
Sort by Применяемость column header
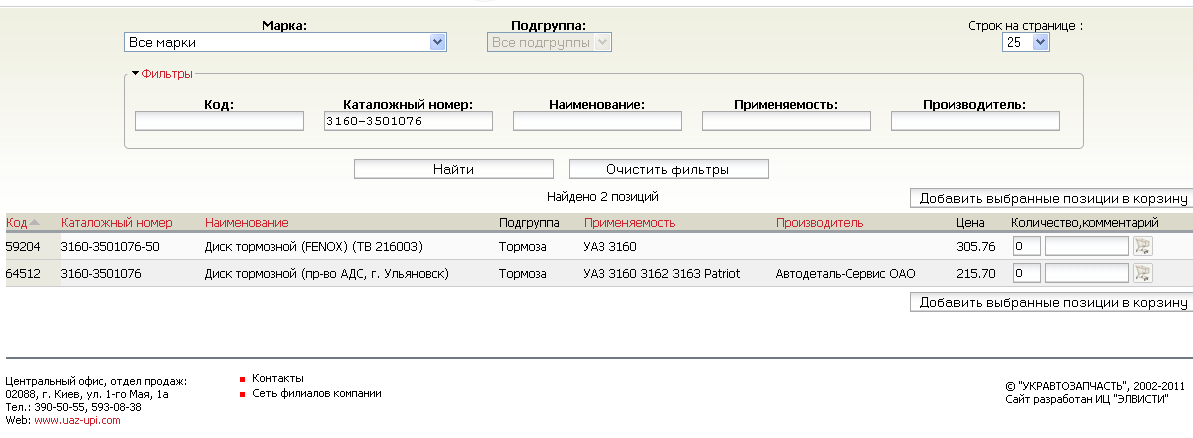pyautogui.click(x=629, y=223)
